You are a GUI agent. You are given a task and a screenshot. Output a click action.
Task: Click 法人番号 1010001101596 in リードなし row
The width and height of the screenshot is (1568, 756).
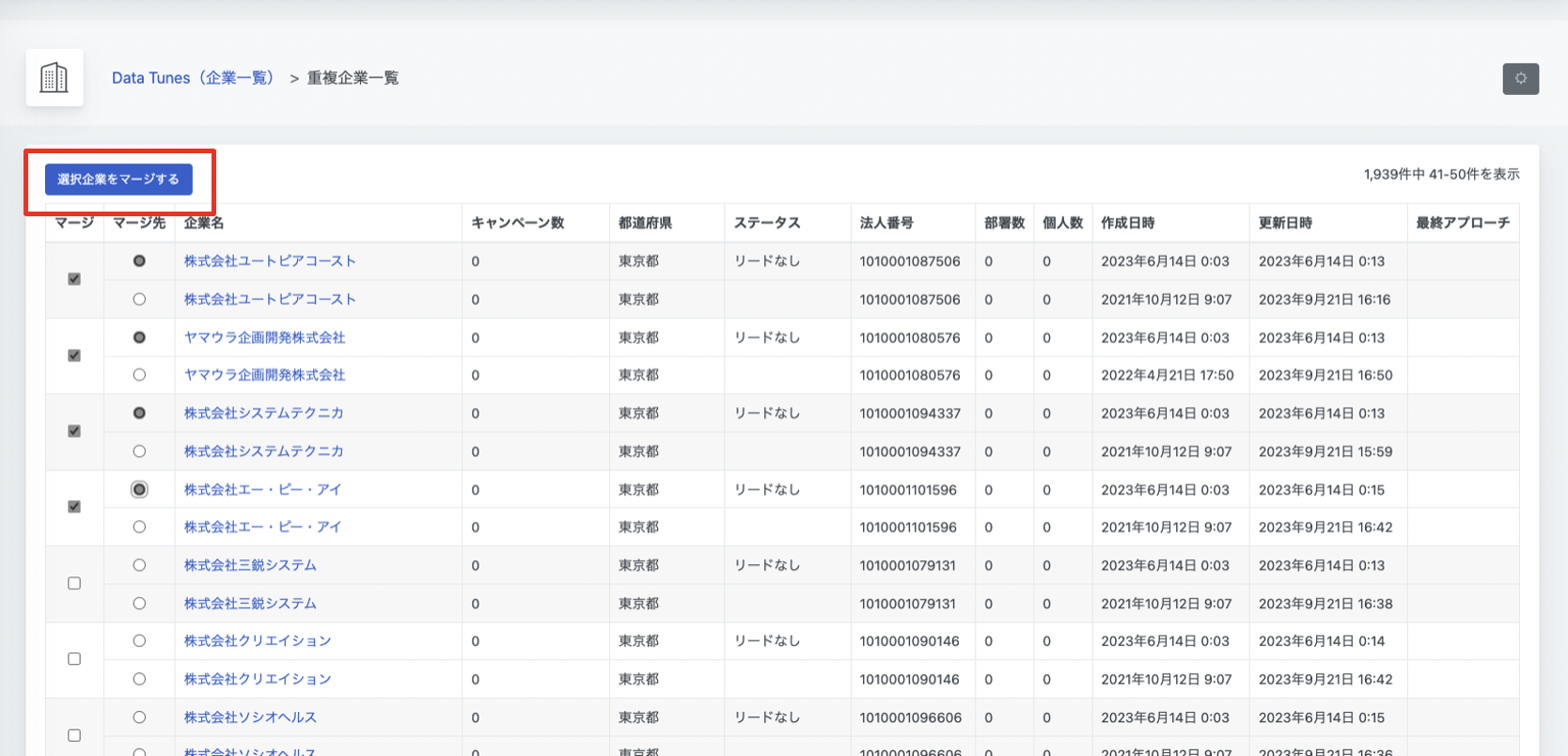[908, 490]
